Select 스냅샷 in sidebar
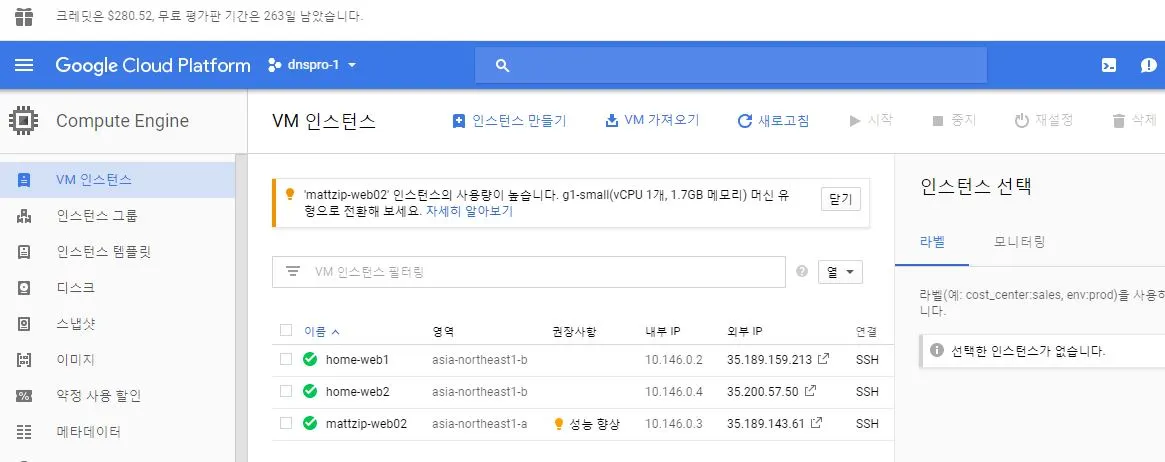The image size is (1165, 462). (76, 324)
